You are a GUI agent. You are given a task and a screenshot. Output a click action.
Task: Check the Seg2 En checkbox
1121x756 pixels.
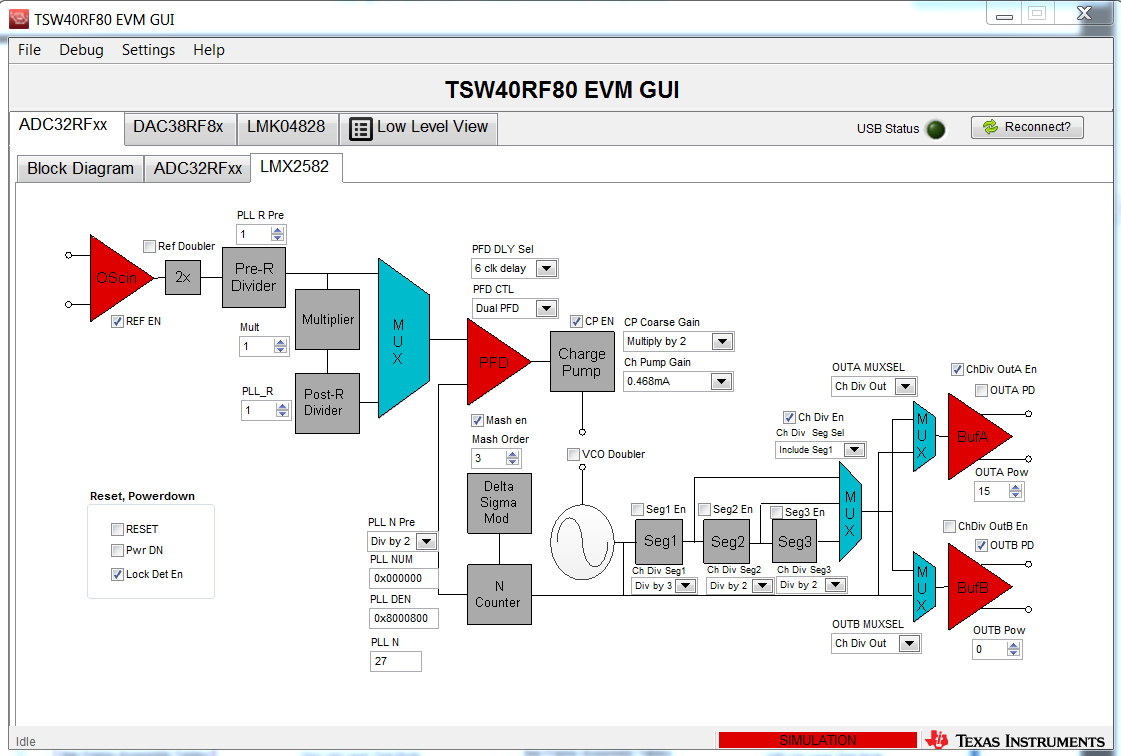click(x=704, y=509)
